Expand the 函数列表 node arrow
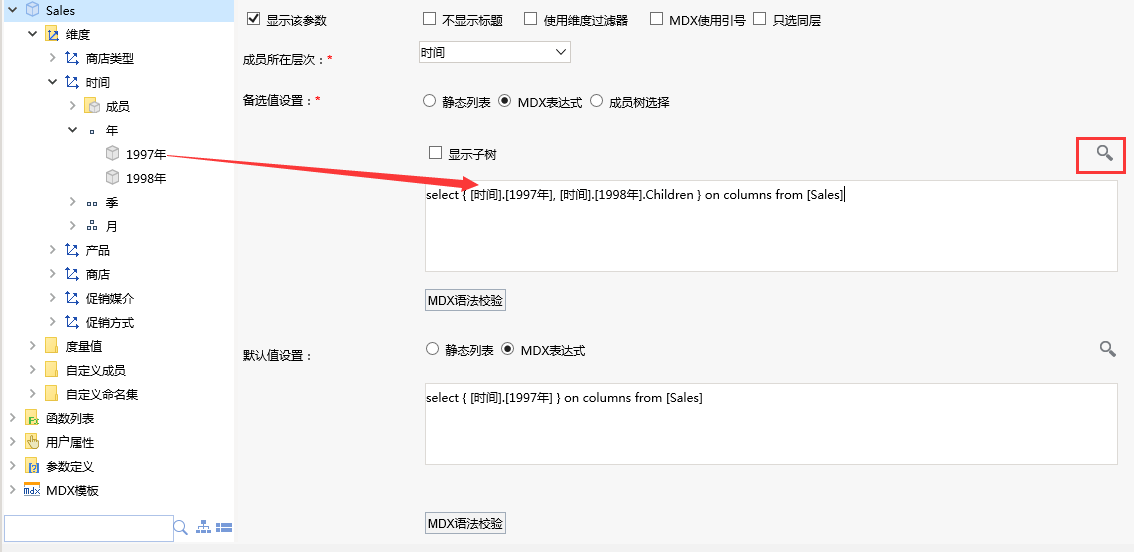The height and width of the screenshot is (552, 1134). coord(12,418)
